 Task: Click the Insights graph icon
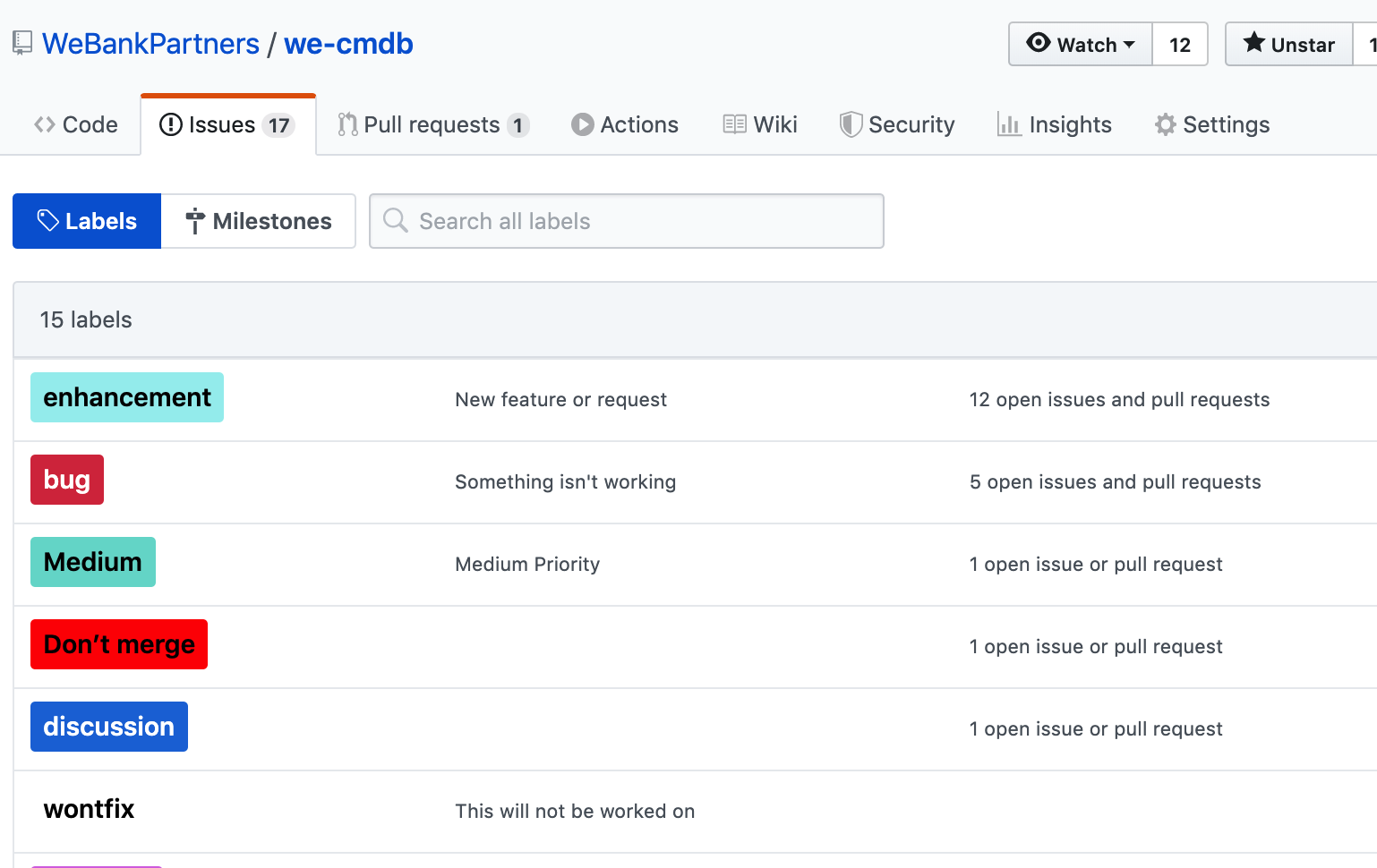[1009, 125]
